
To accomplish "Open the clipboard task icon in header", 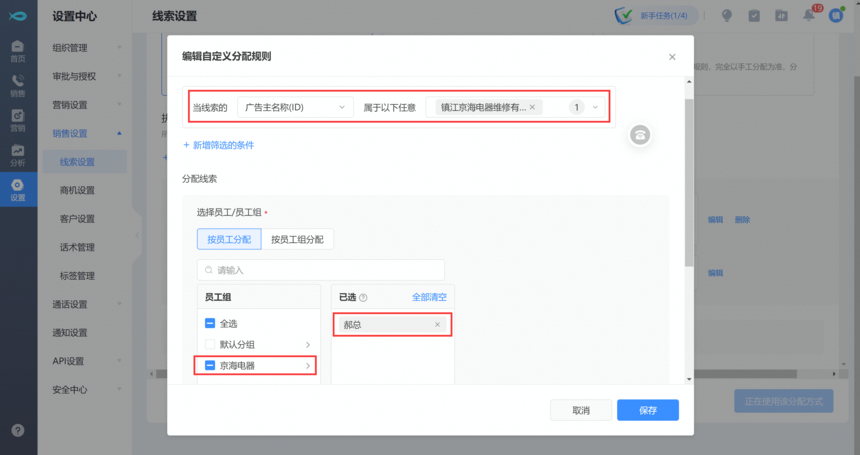I will pos(754,15).
